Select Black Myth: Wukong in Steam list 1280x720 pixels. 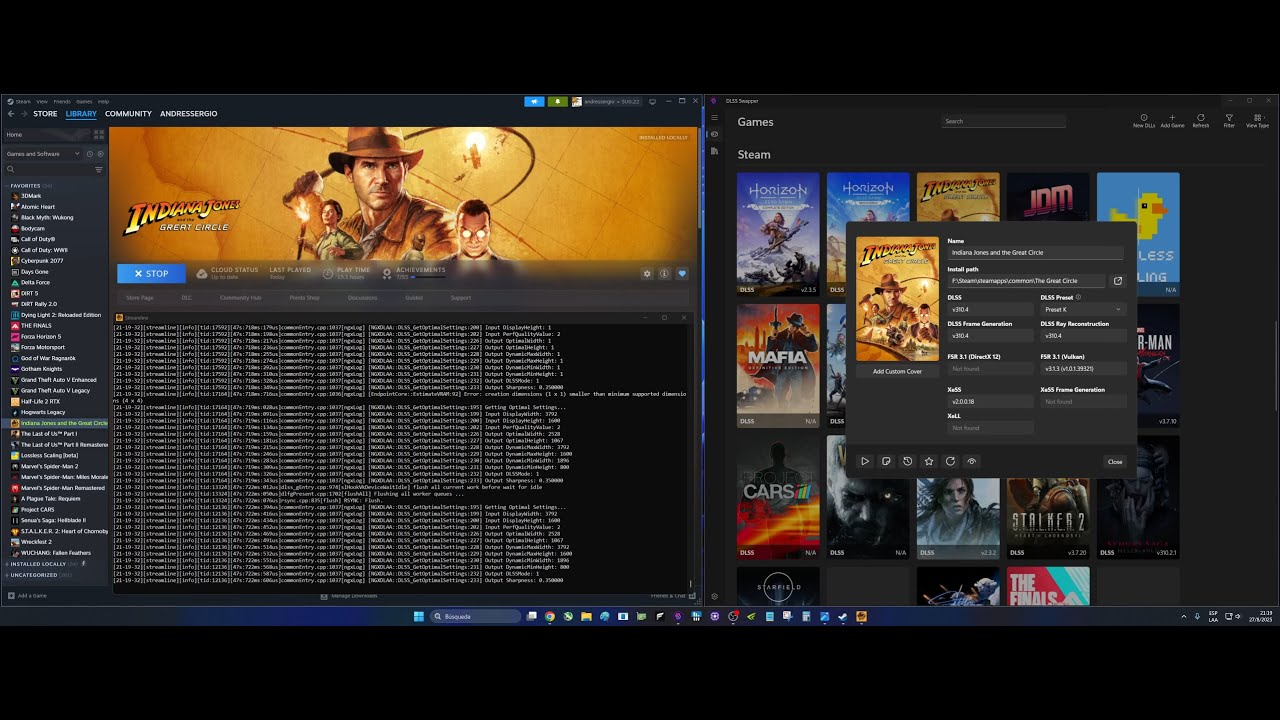(x=47, y=218)
